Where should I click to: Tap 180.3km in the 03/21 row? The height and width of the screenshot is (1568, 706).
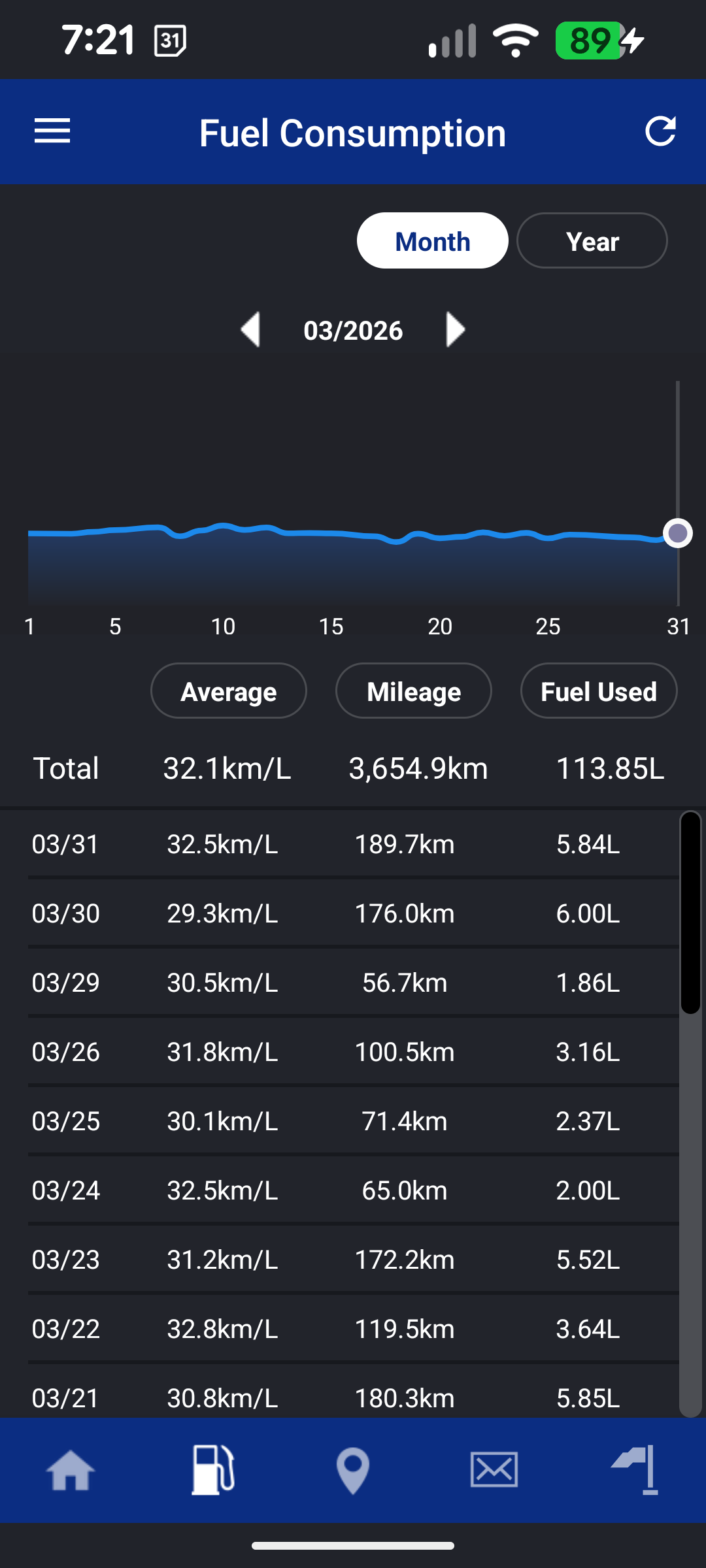405,1398
